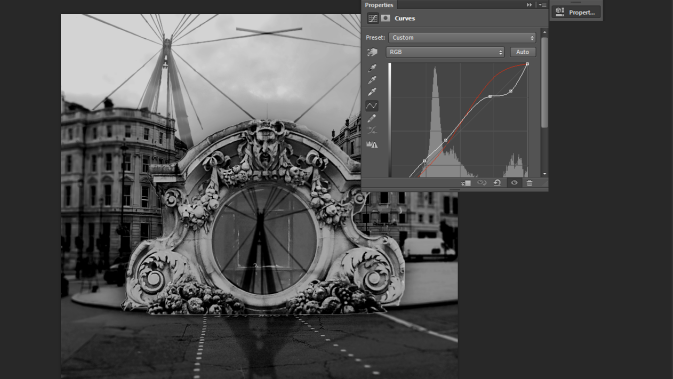Delete the Curves adjustment with trash icon
Viewport: 673px width, 379px height.
530,183
